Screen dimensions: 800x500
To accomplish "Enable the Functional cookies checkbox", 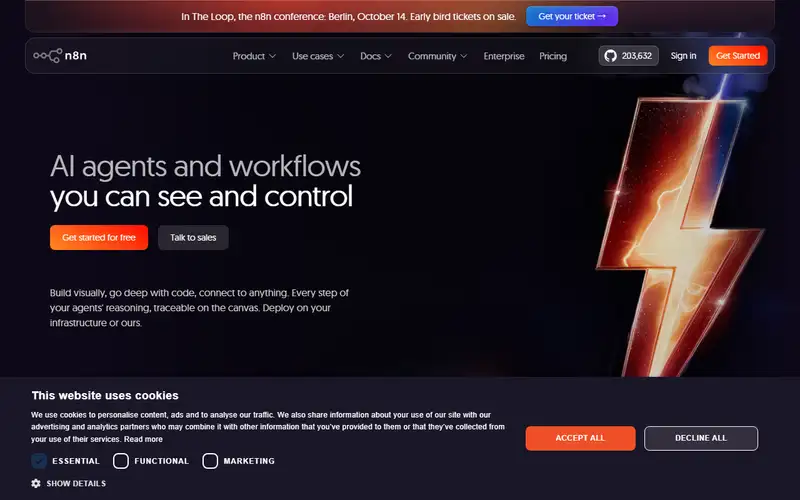I will click(x=121, y=461).
